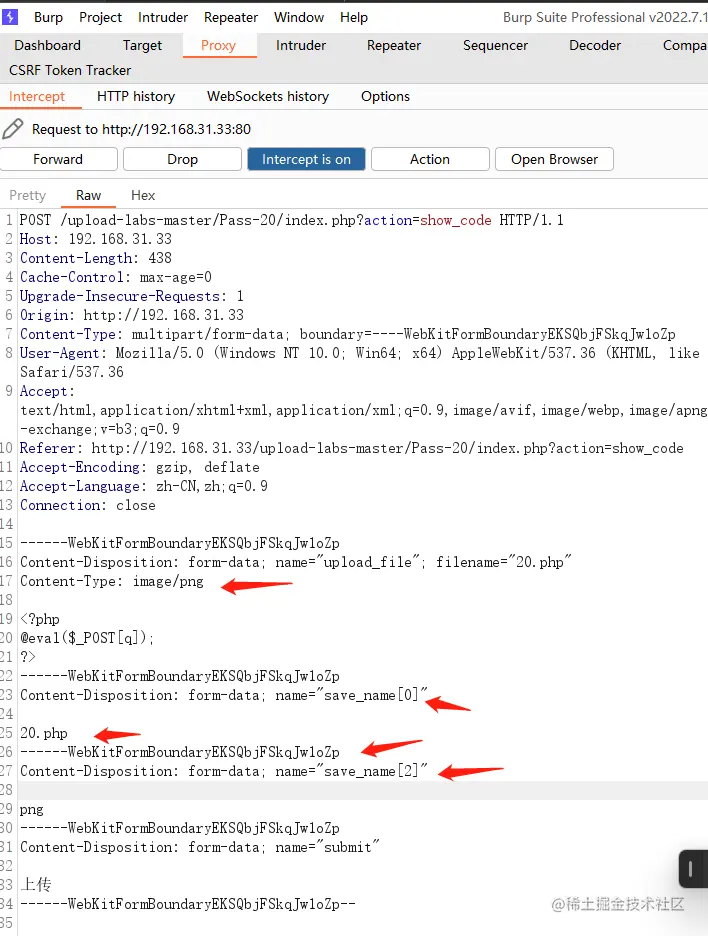708x936 pixels.
Task: Click the Content-Type: image/png line
Action: 112,581
